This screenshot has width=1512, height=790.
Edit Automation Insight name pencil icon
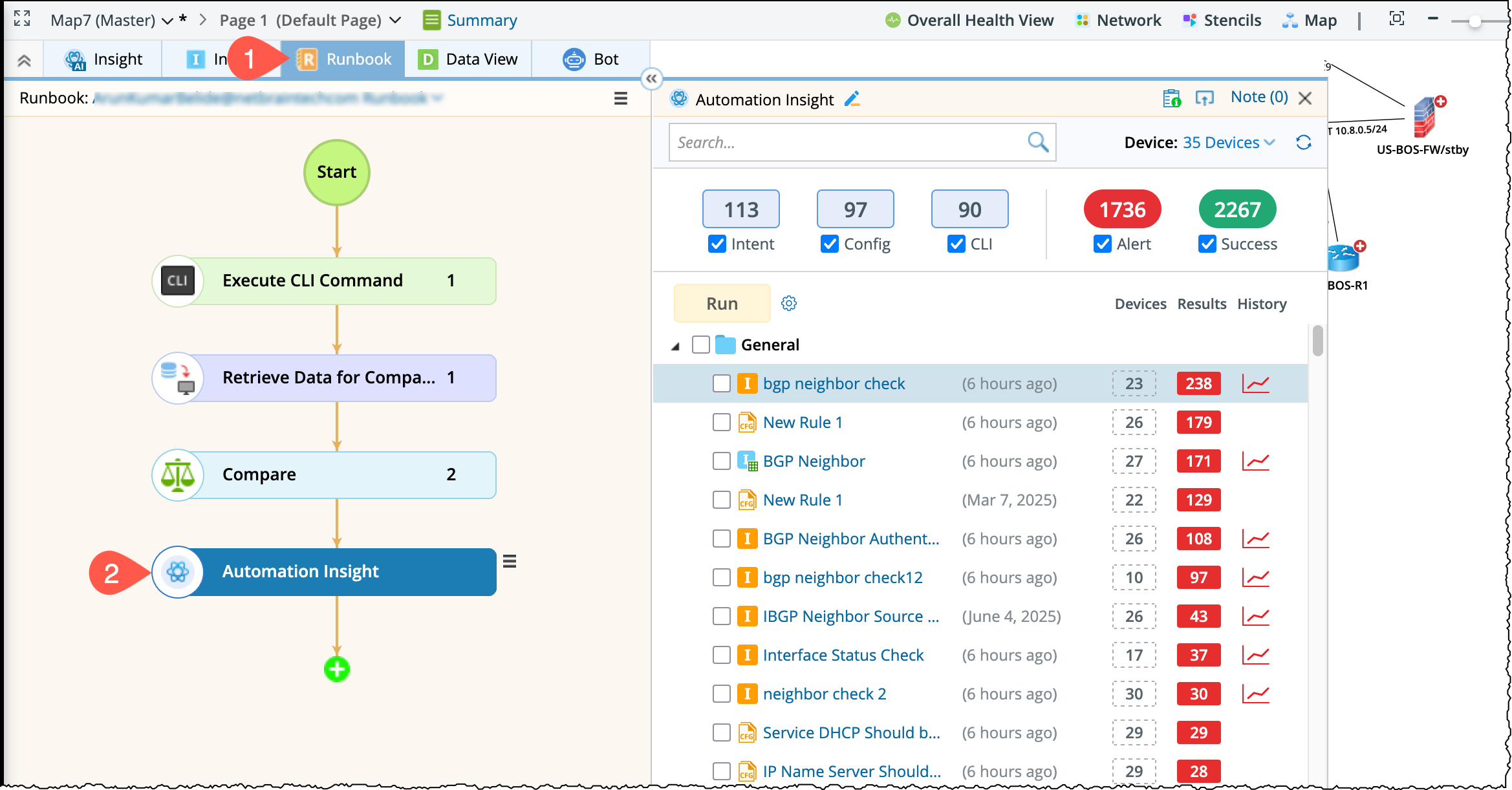click(852, 99)
